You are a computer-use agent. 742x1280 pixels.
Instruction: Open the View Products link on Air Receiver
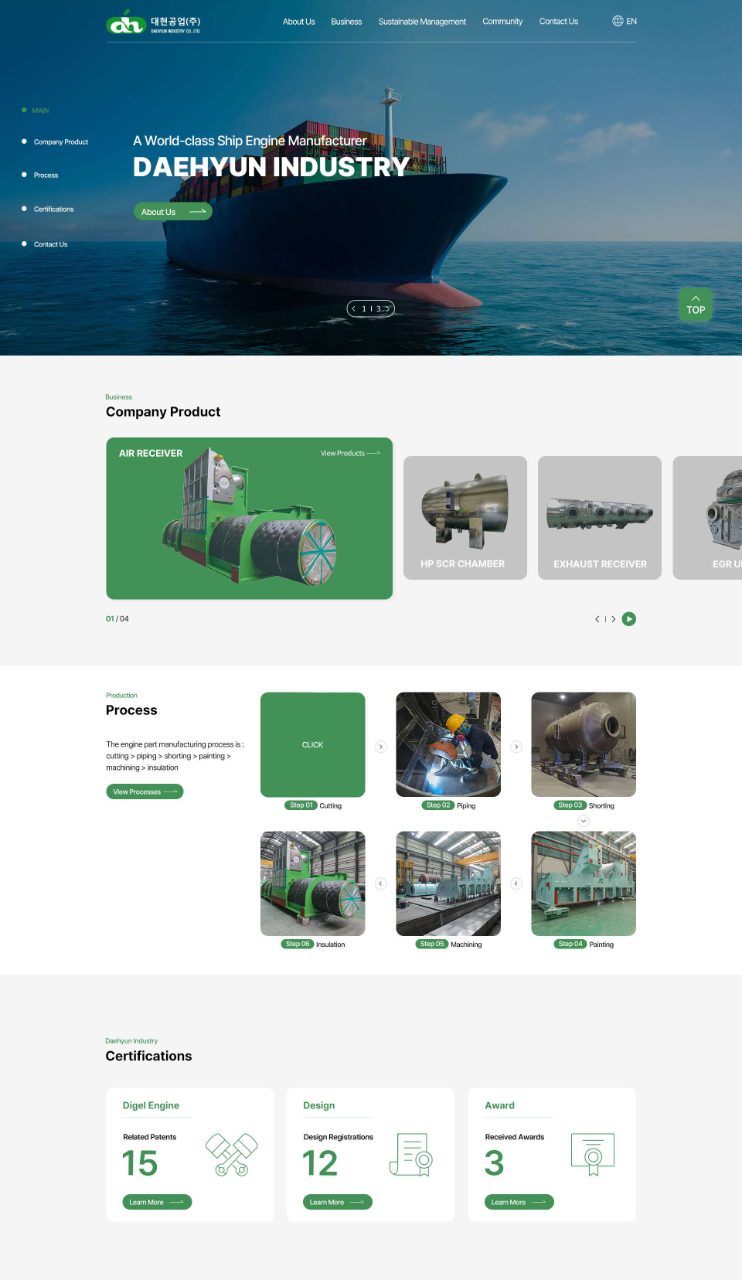pyautogui.click(x=350, y=453)
